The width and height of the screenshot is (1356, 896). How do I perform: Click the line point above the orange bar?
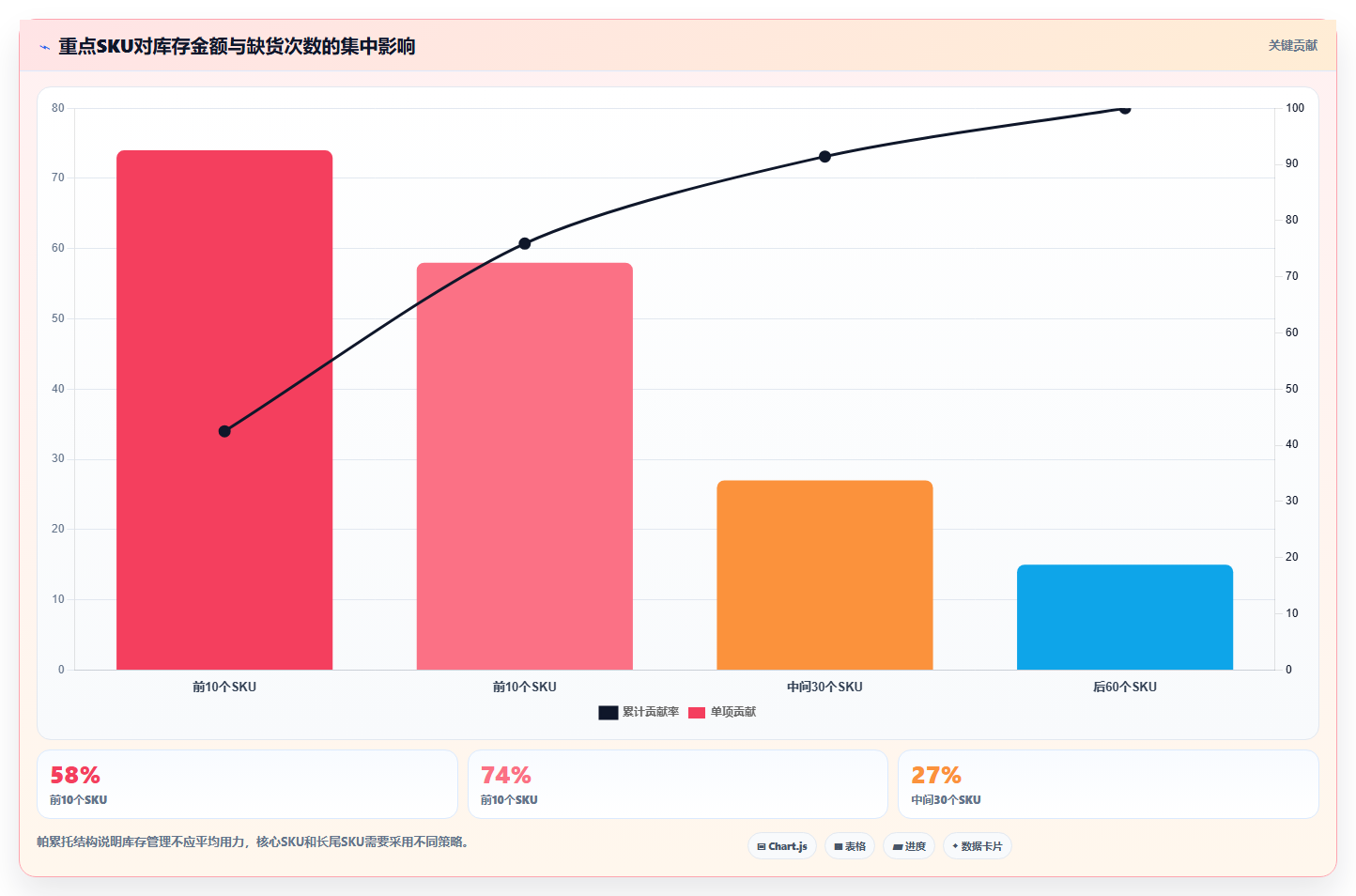pyautogui.click(x=824, y=156)
